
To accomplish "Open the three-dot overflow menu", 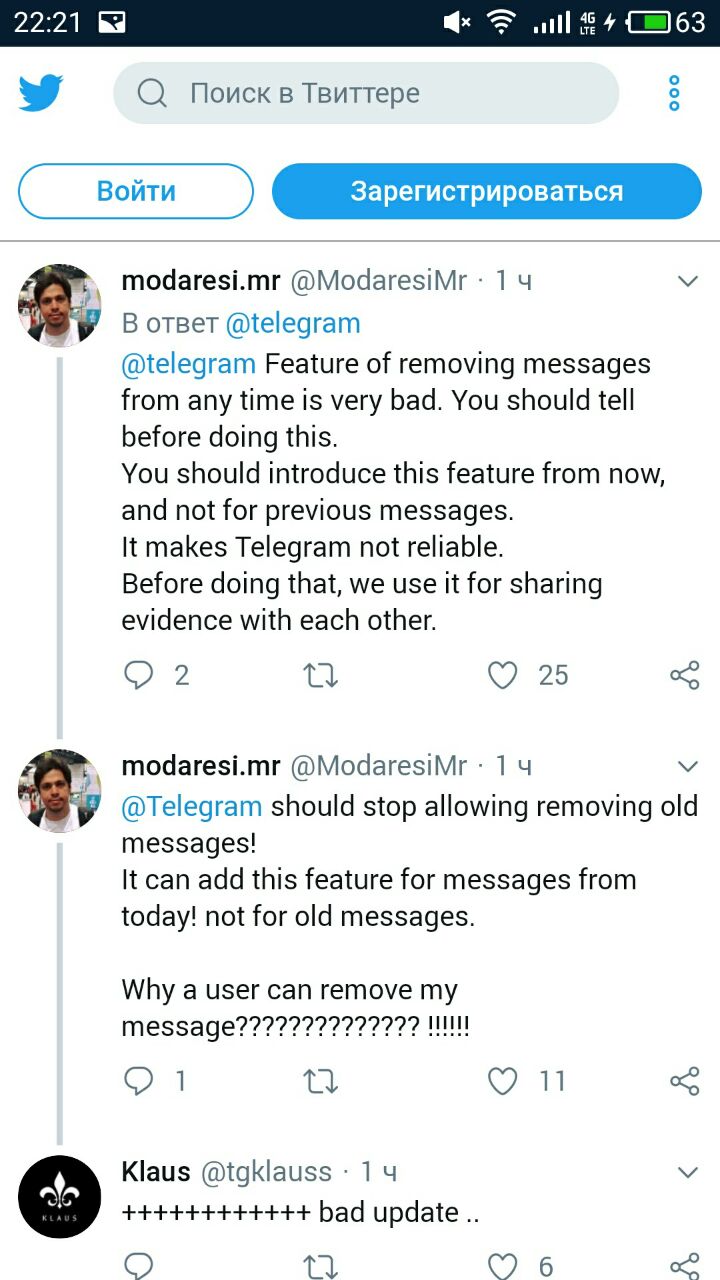I will point(674,93).
